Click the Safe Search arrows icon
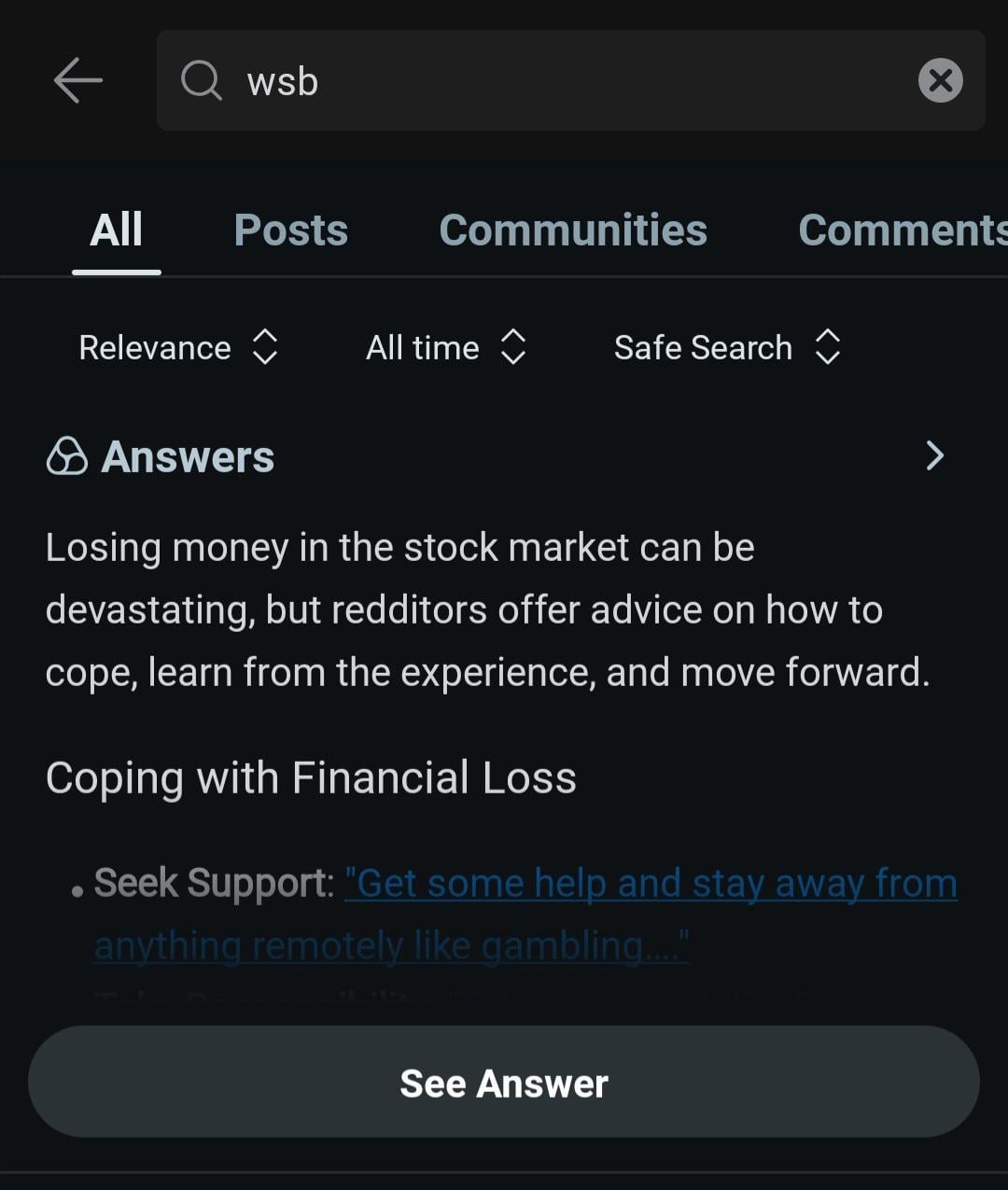 tap(828, 347)
